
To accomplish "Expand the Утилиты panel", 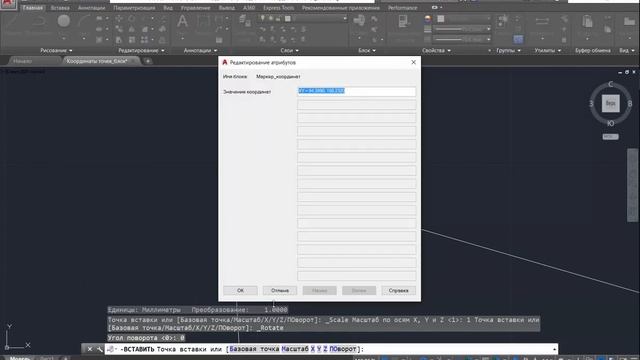I will (548, 50).
